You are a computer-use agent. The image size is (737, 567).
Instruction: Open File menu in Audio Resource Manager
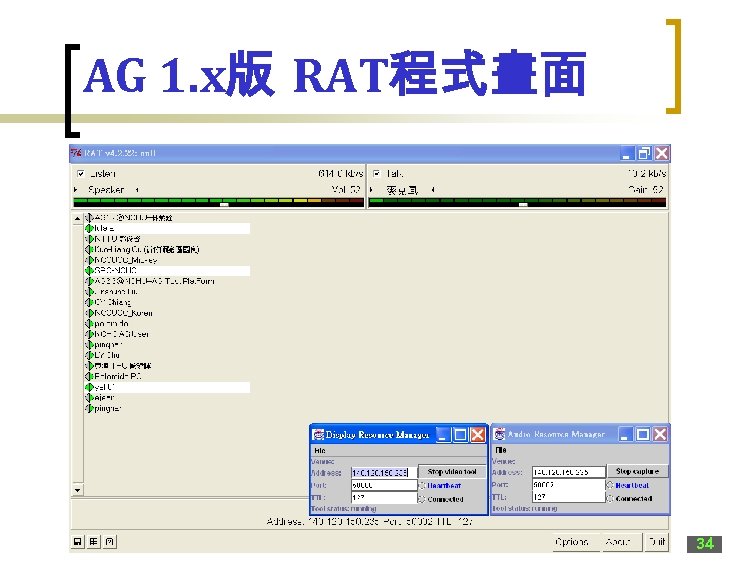501,450
